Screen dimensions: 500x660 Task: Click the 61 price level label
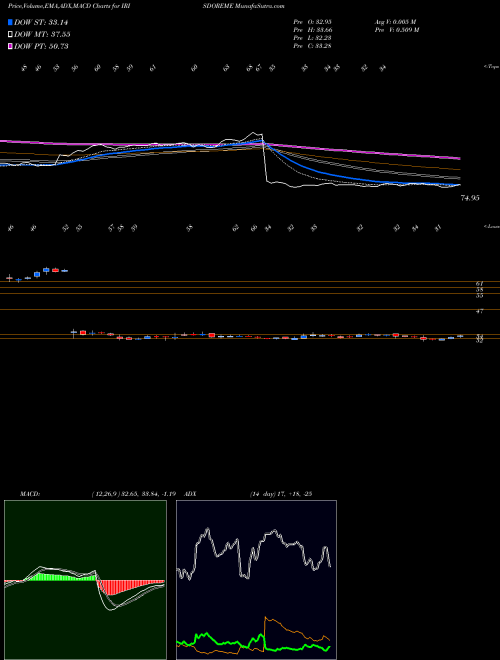coord(479,284)
